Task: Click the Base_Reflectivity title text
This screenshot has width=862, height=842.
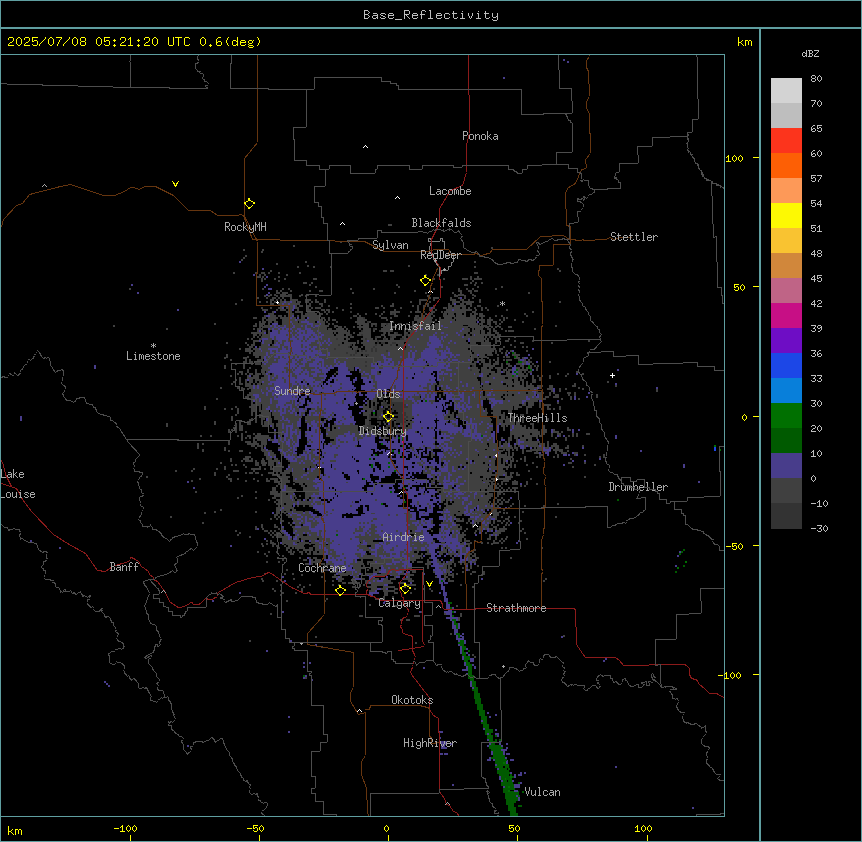Action: pos(431,15)
